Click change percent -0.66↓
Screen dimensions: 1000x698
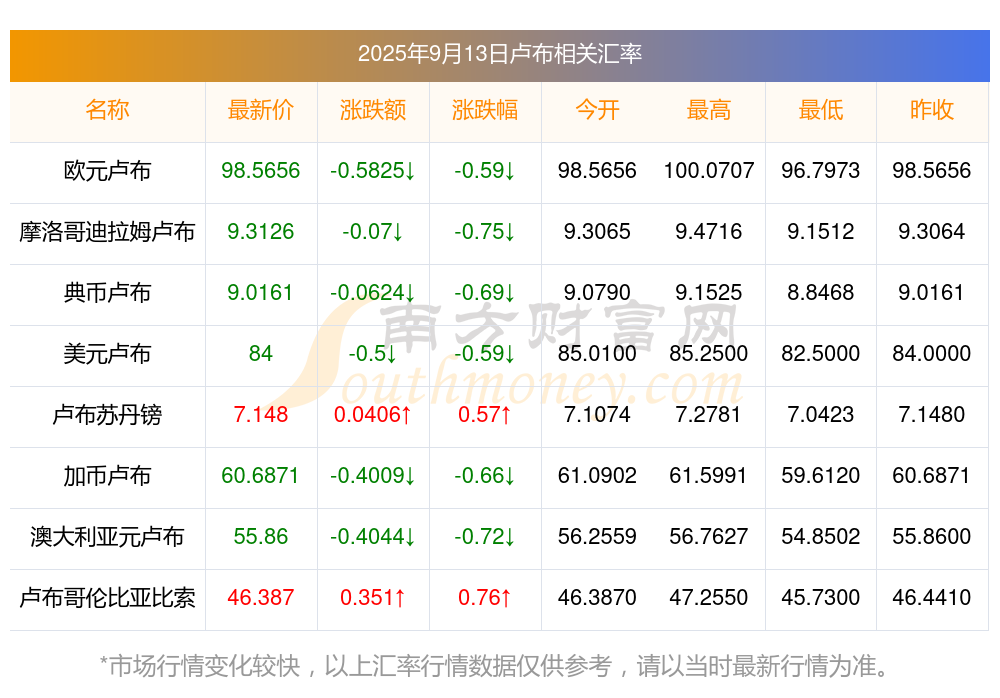point(485,475)
